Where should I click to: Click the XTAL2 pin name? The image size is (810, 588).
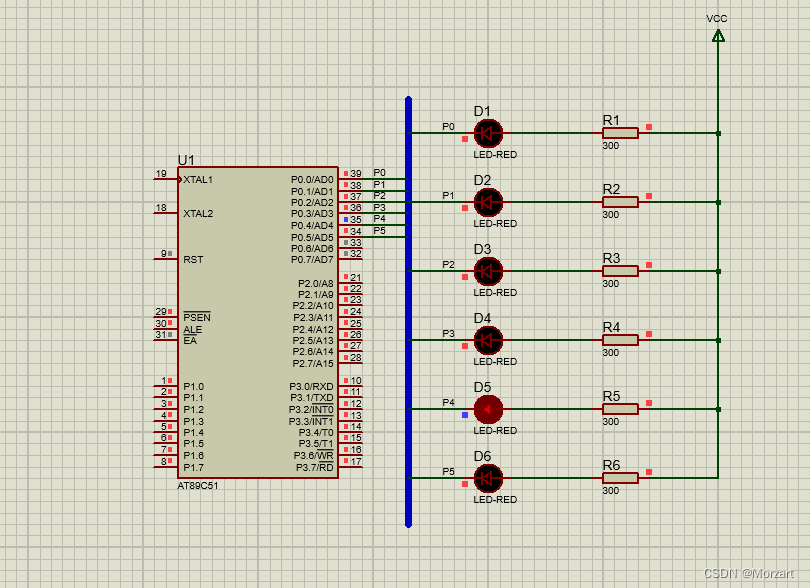pos(198,213)
